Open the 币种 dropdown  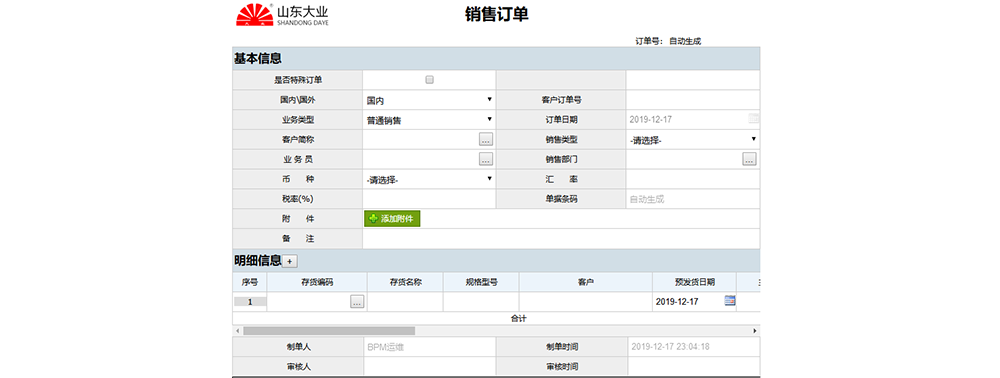click(x=429, y=179)
